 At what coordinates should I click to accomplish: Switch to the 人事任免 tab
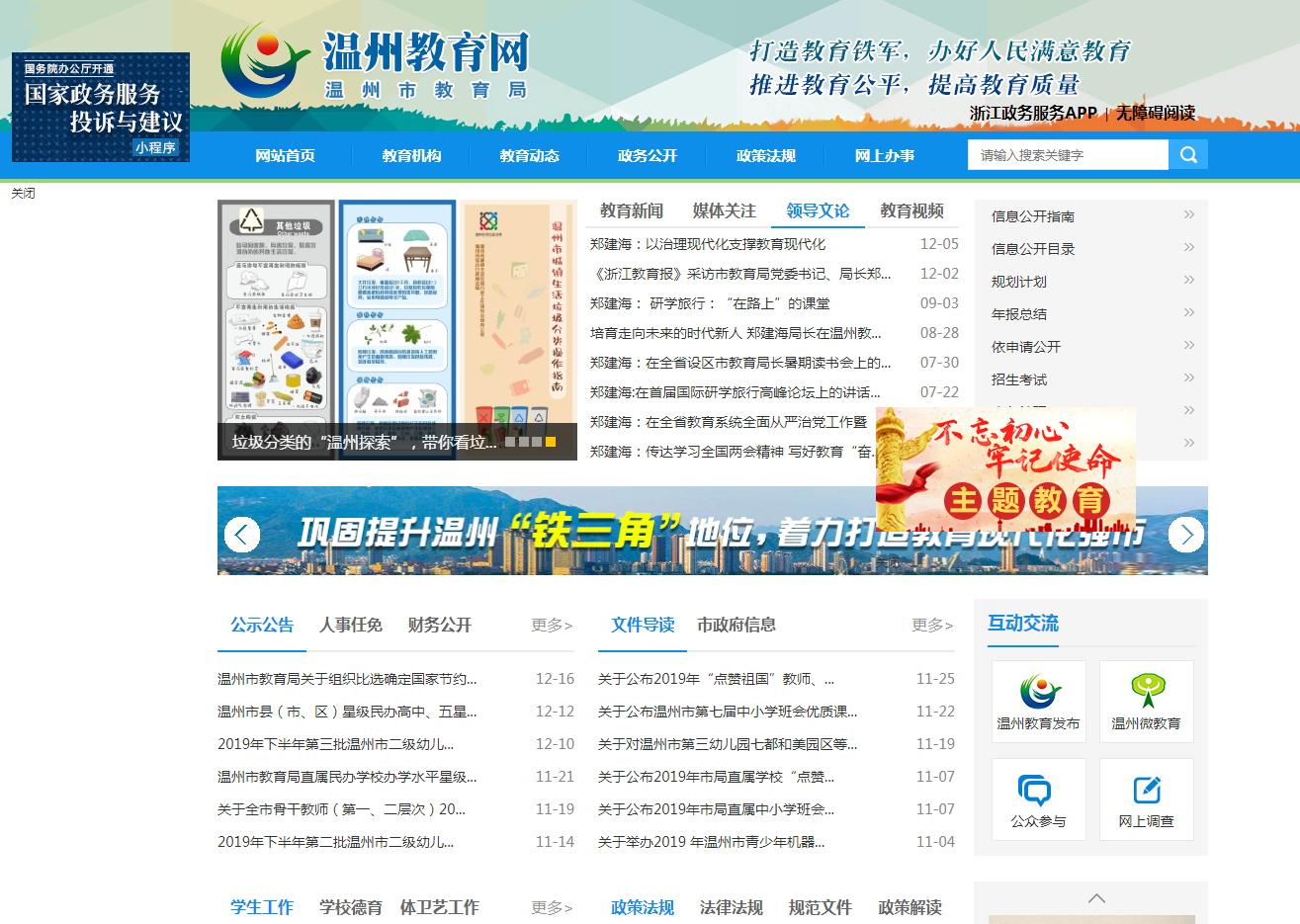351,625
